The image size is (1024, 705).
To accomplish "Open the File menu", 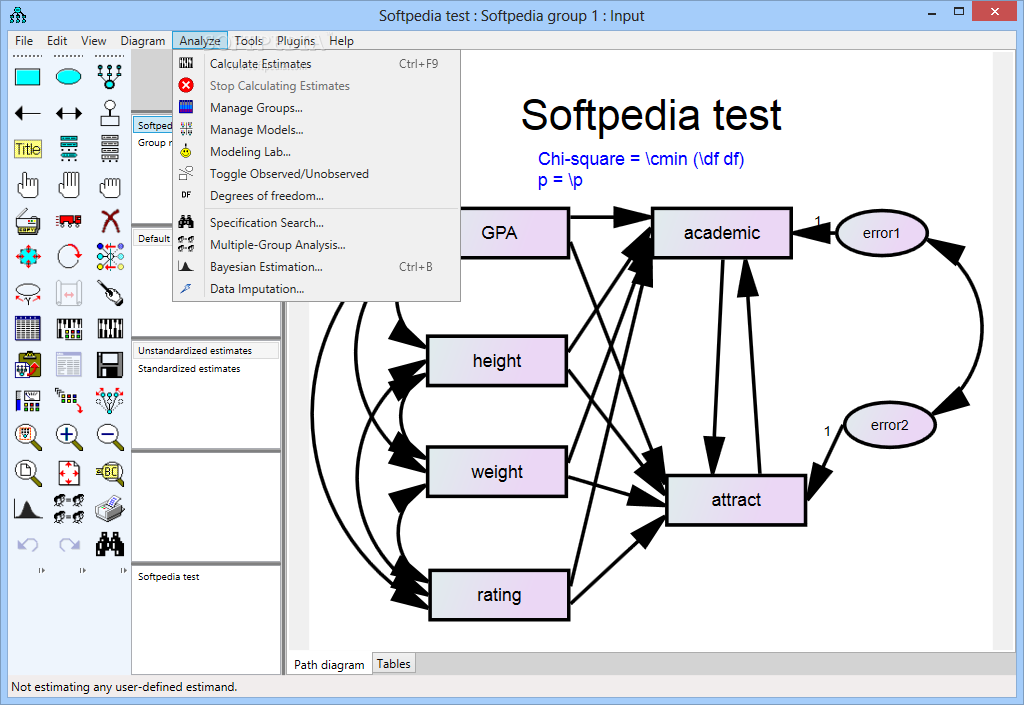I will pyautogui.click(x=24, y=40).
